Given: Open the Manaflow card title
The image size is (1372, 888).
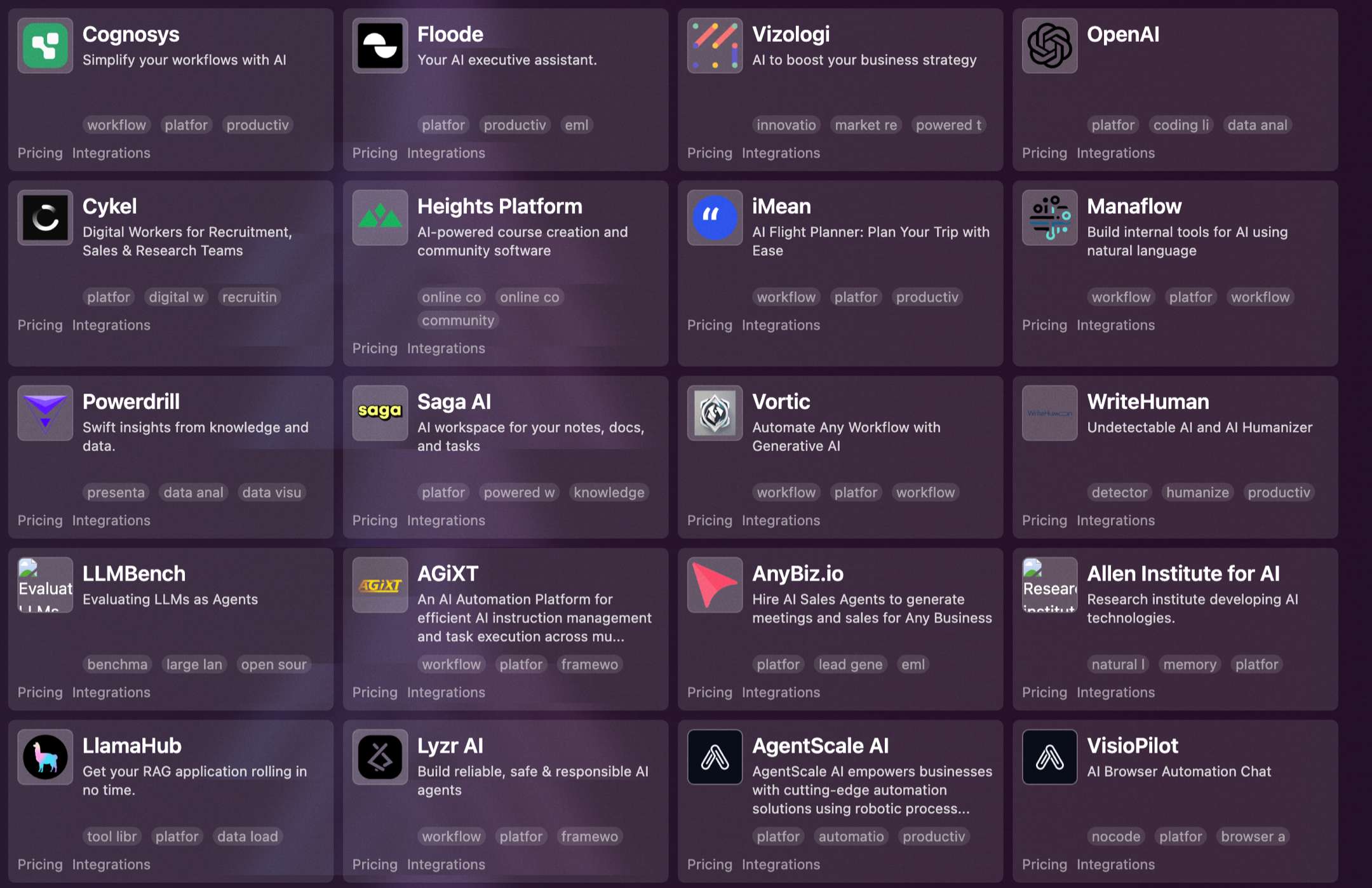Looking at the screenshot, I should click(1134, 206).
